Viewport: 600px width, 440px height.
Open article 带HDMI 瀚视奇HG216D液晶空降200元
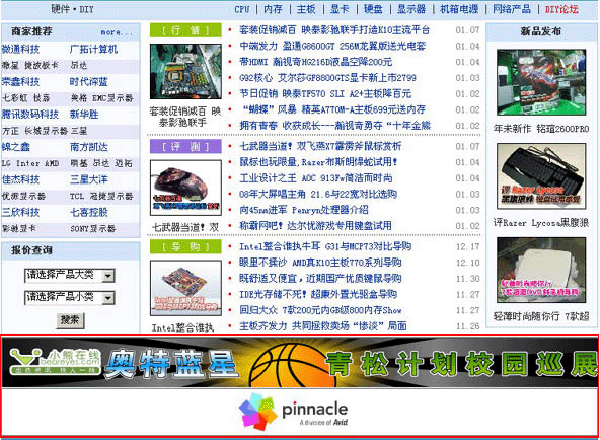click(316, 62)
